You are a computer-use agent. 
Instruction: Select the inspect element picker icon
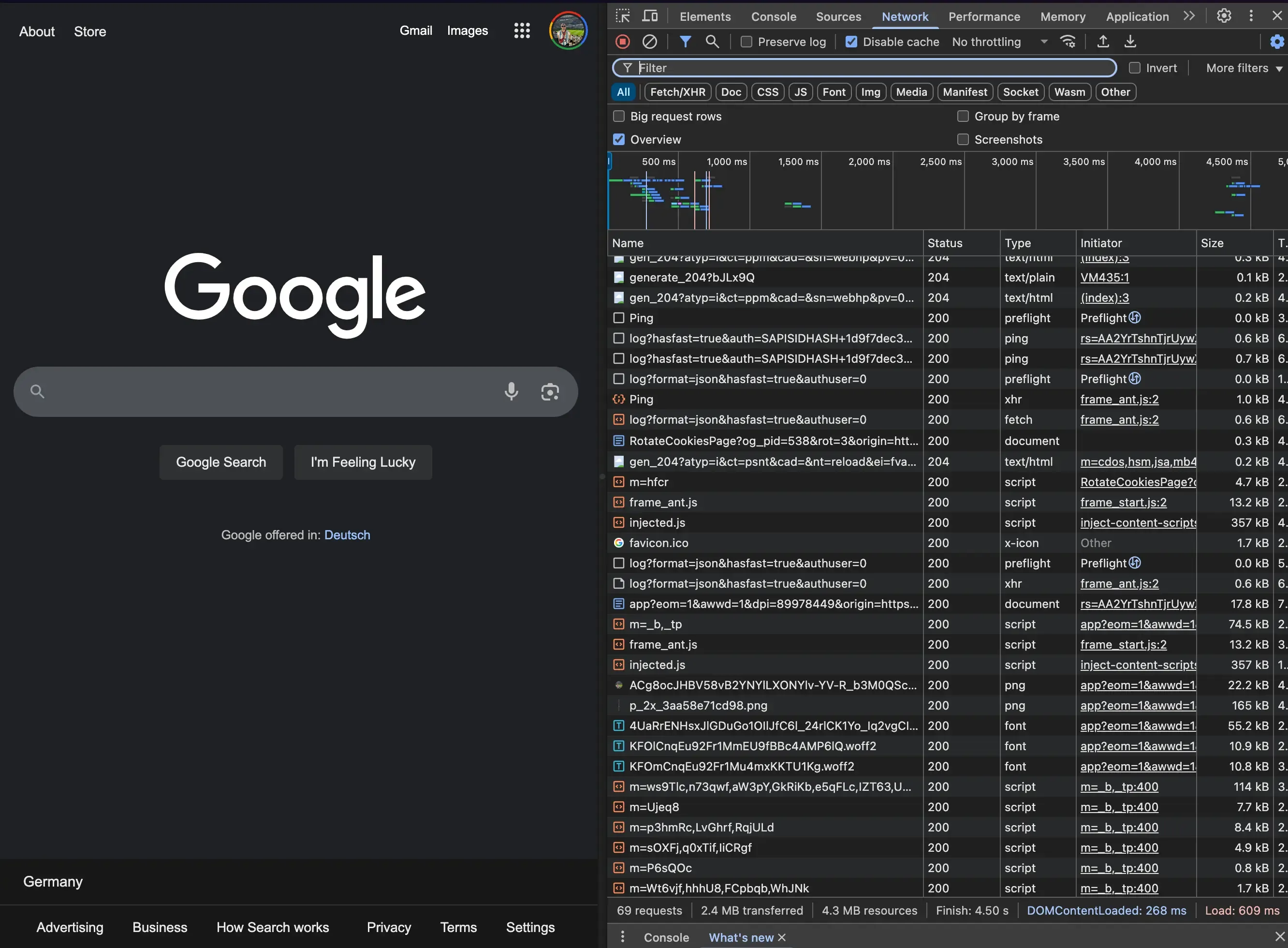[623, 16]
